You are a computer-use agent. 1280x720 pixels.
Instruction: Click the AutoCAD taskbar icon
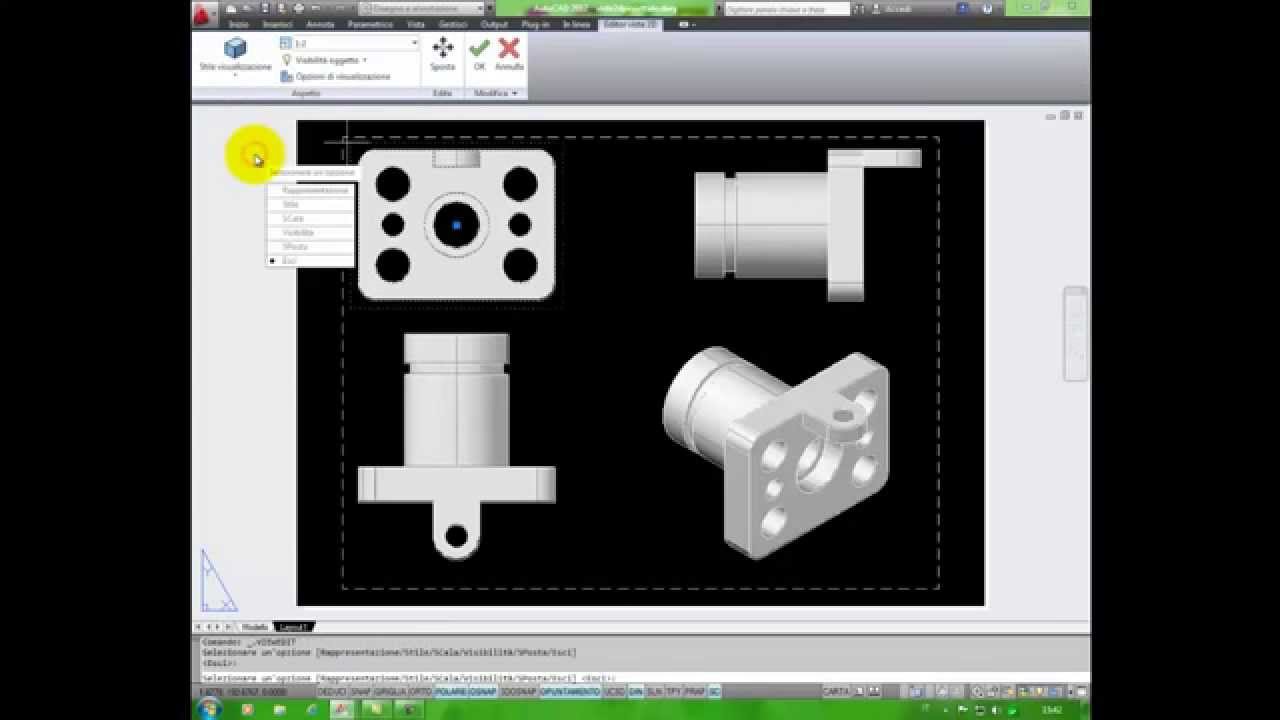pyautogui.click(x=342, y=709)
